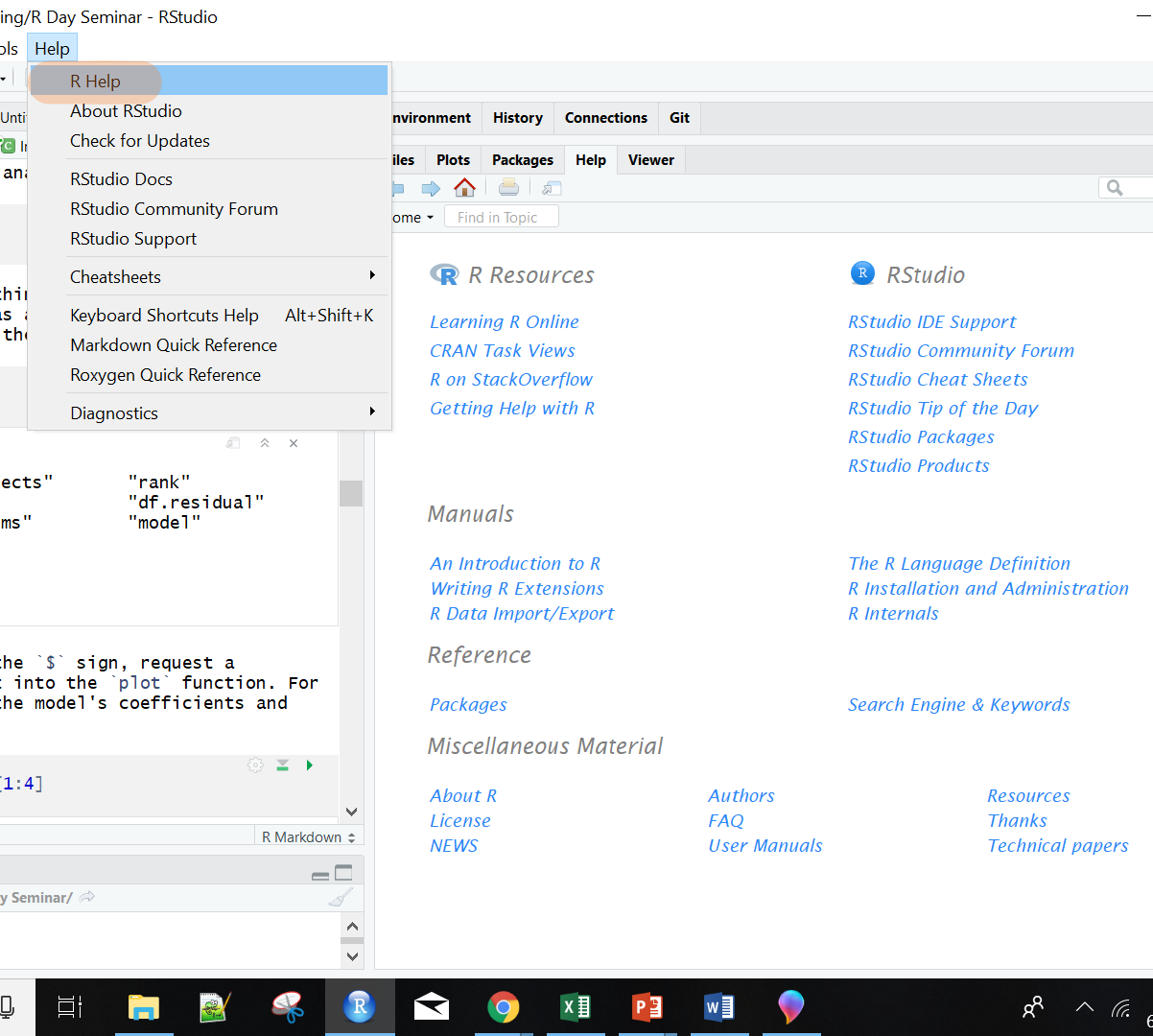1153x1036 pixels.
Task: Click the editor scrollbar down arrow
Action: point(351,812)
